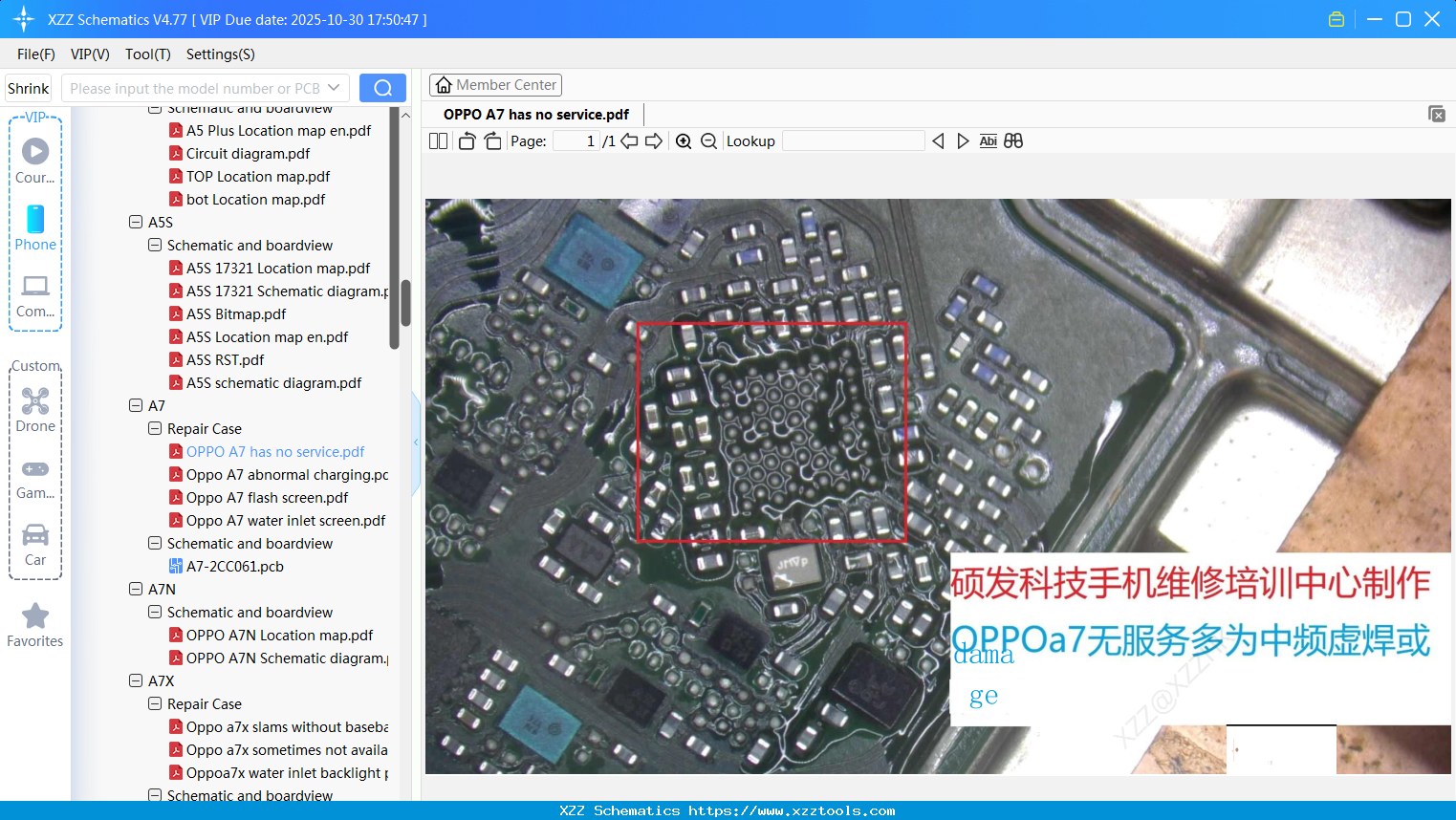Open the Member Center

pos(495,85)
